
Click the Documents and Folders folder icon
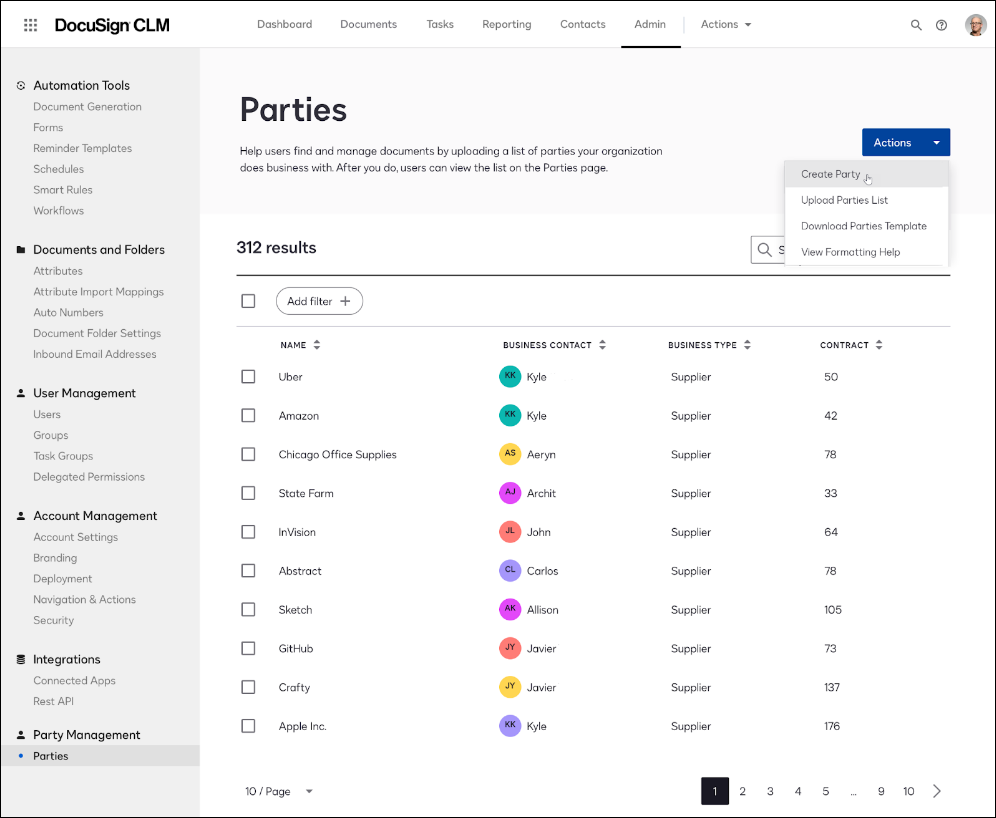[x=21, y=250]
